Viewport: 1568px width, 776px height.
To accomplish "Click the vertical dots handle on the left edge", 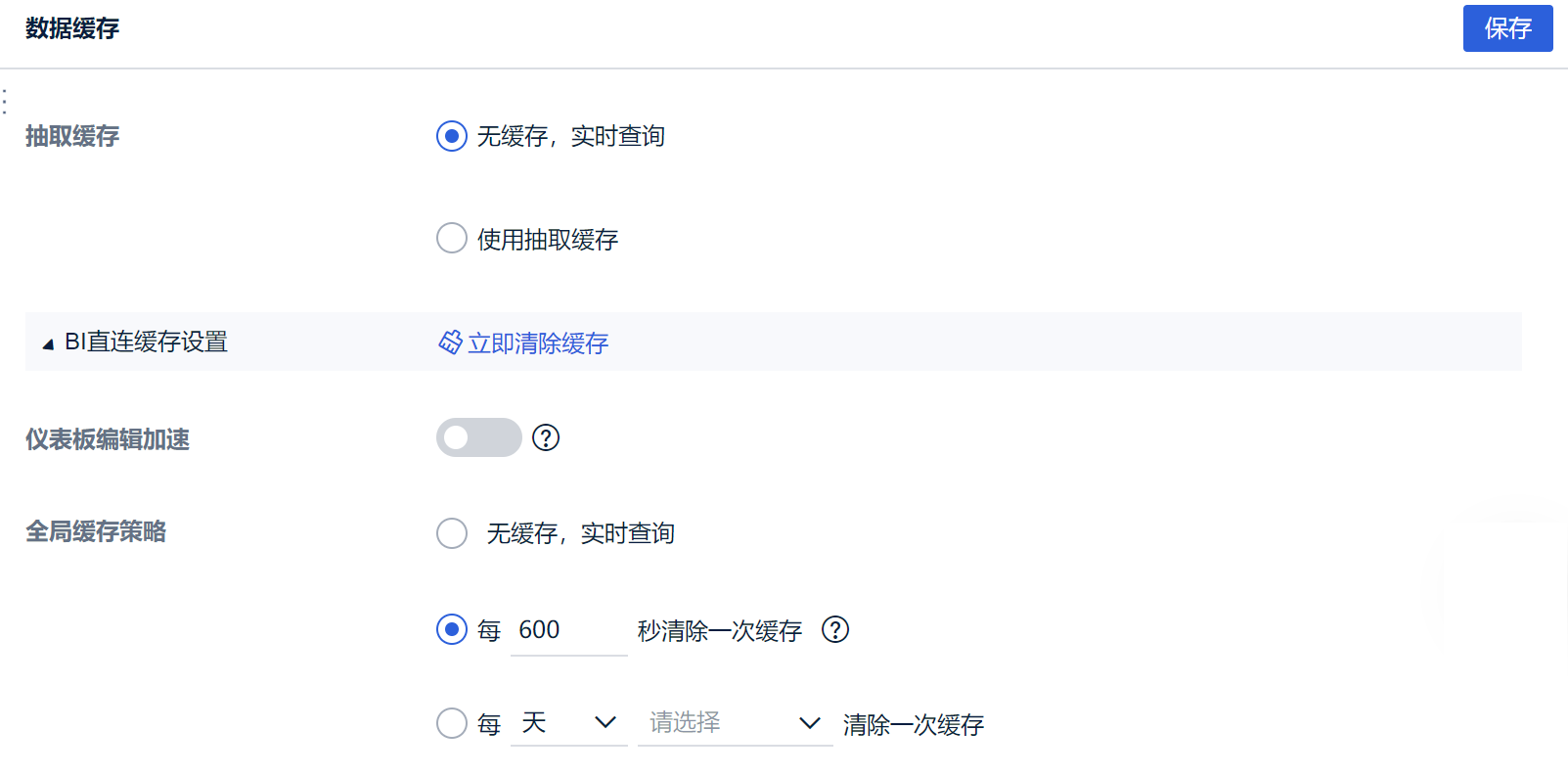I will click(x=4, y=101).
